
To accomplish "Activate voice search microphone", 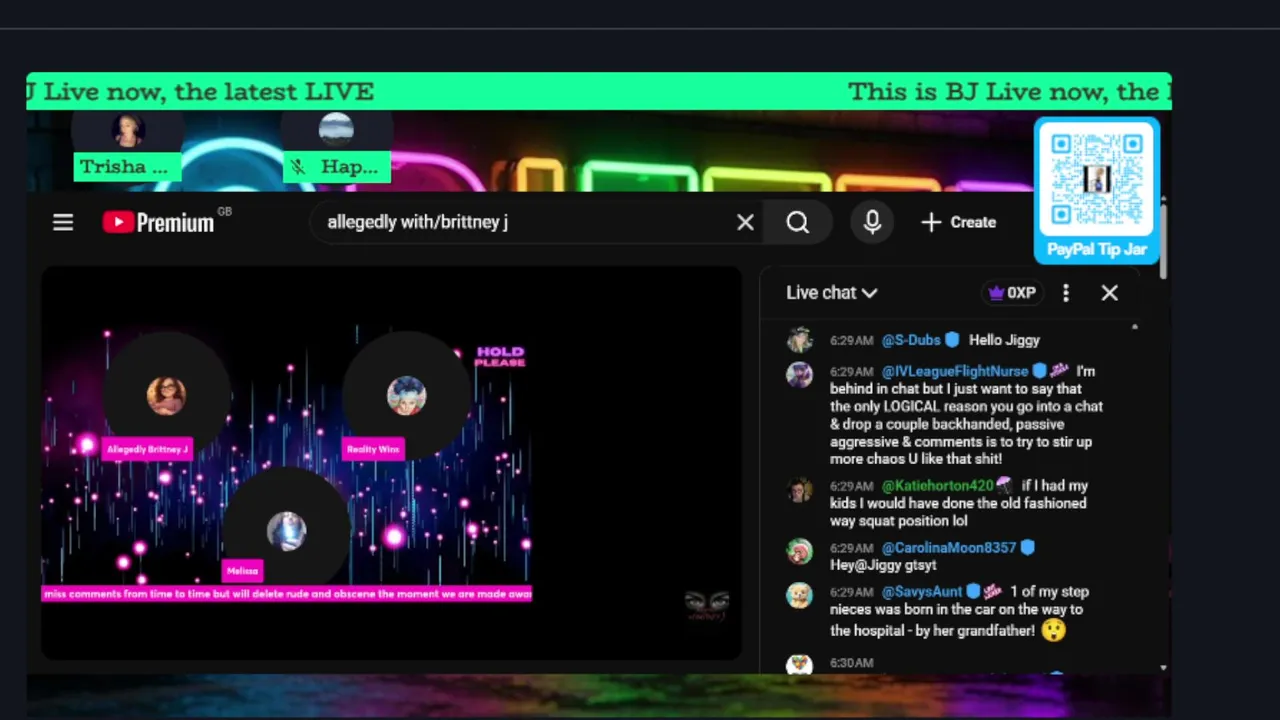I will pyautogui.click(x=872, y=222).
